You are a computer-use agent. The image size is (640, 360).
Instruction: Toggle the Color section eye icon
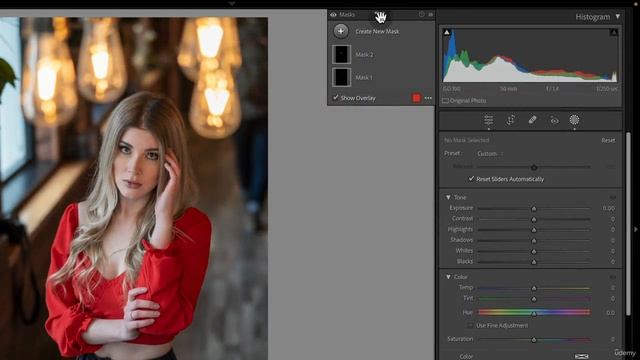[612, 277]
